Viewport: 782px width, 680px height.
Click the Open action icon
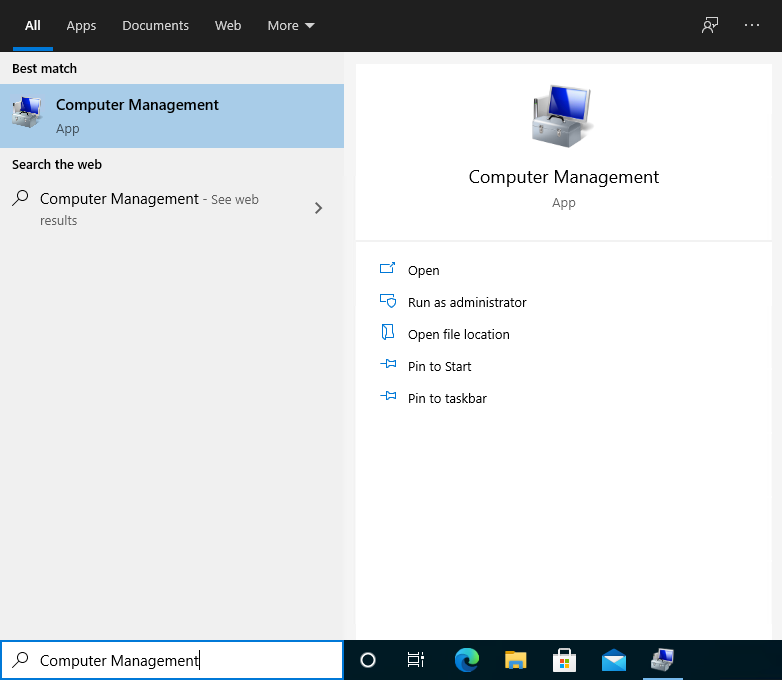[388, 268]
